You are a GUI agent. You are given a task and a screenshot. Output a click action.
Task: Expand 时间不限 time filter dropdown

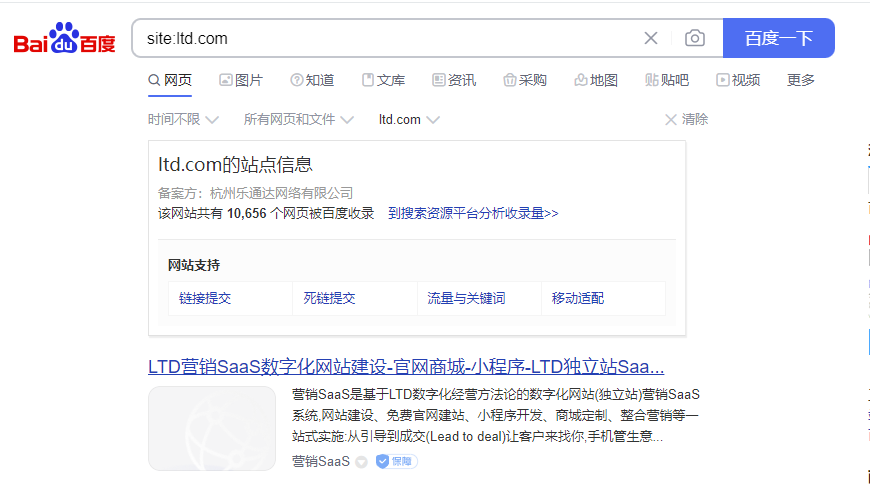[x=183, y=119]
